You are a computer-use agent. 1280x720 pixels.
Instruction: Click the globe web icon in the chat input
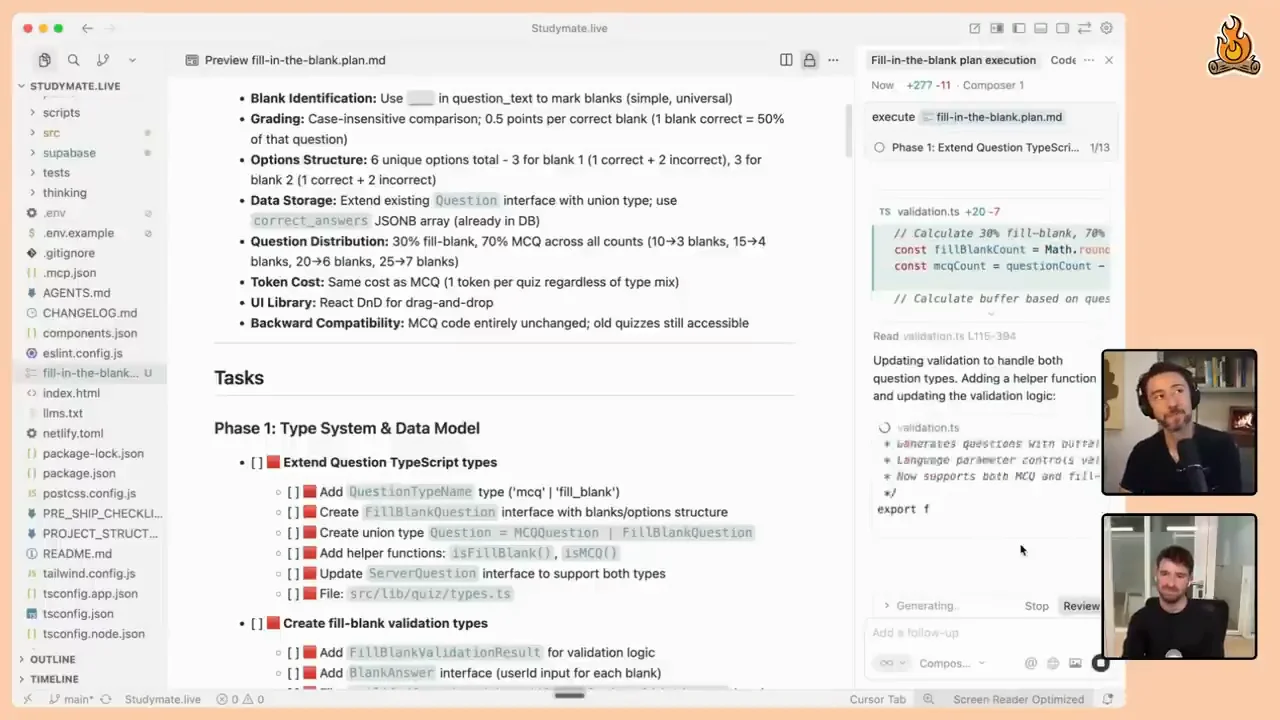(x=1053, y=663)
